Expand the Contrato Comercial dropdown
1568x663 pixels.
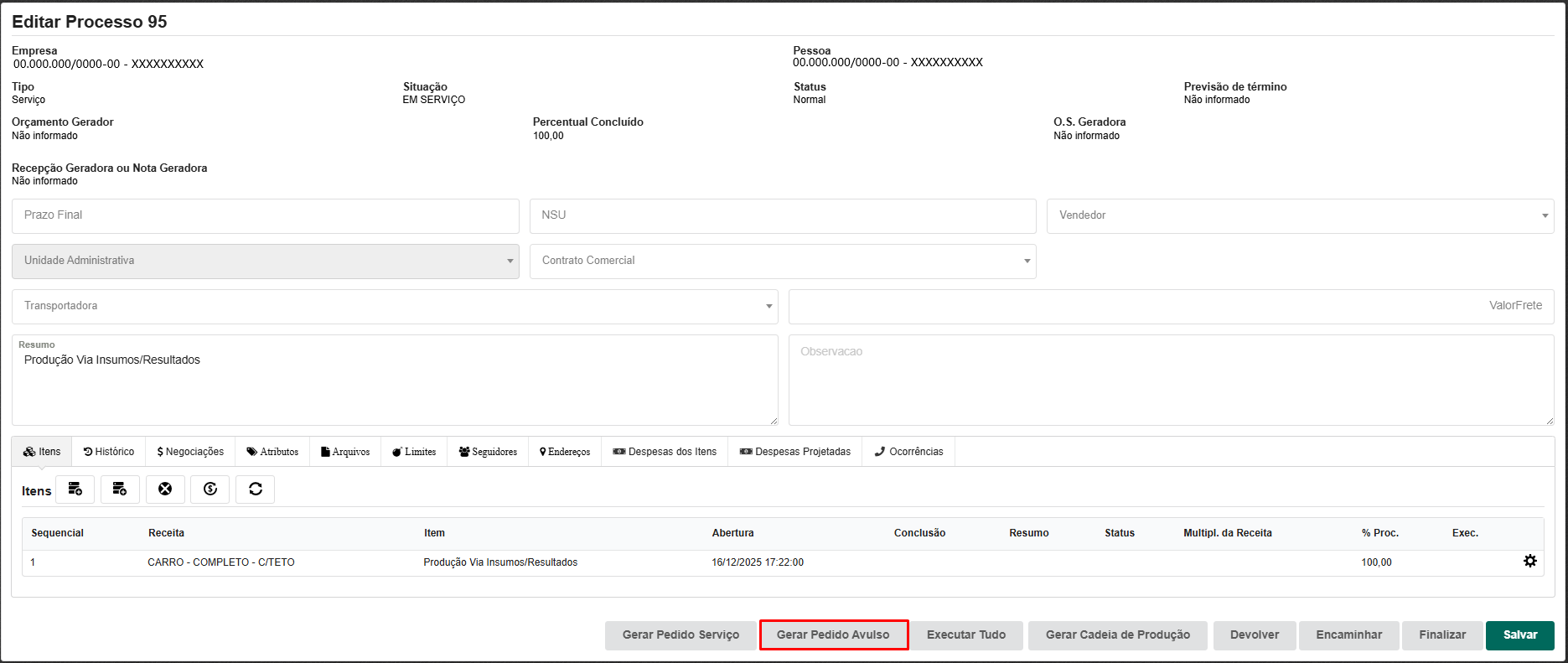point(782,262)
